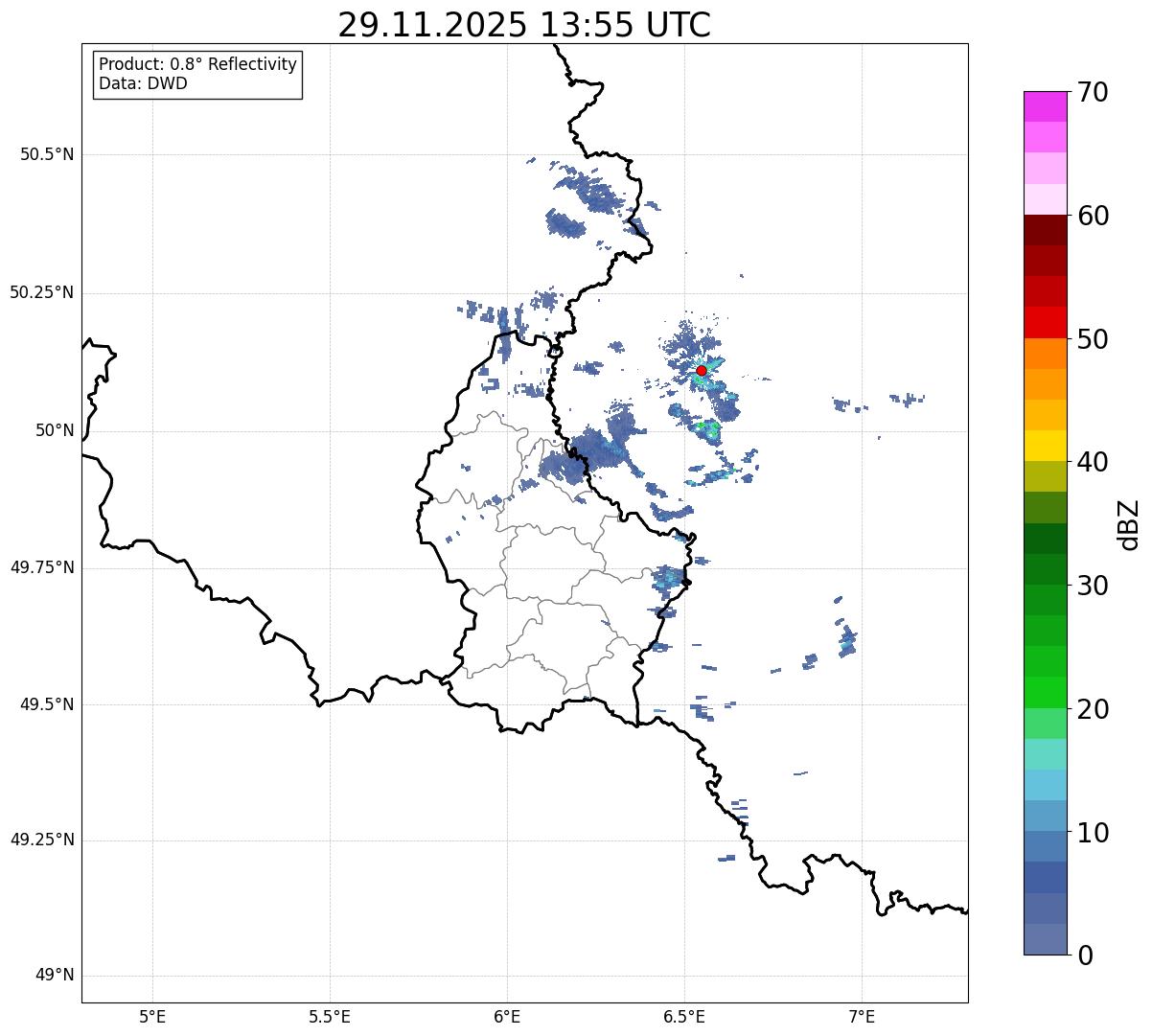
Task: Click the 49.25°N latitude label
Action: (41, 840)
